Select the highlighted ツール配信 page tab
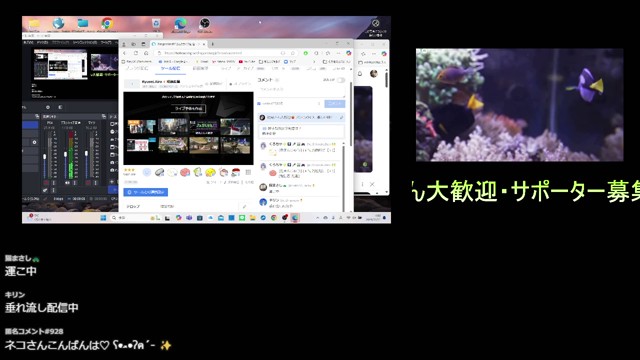Viewport: 640px width, 360px height. [x=170, y=69]
